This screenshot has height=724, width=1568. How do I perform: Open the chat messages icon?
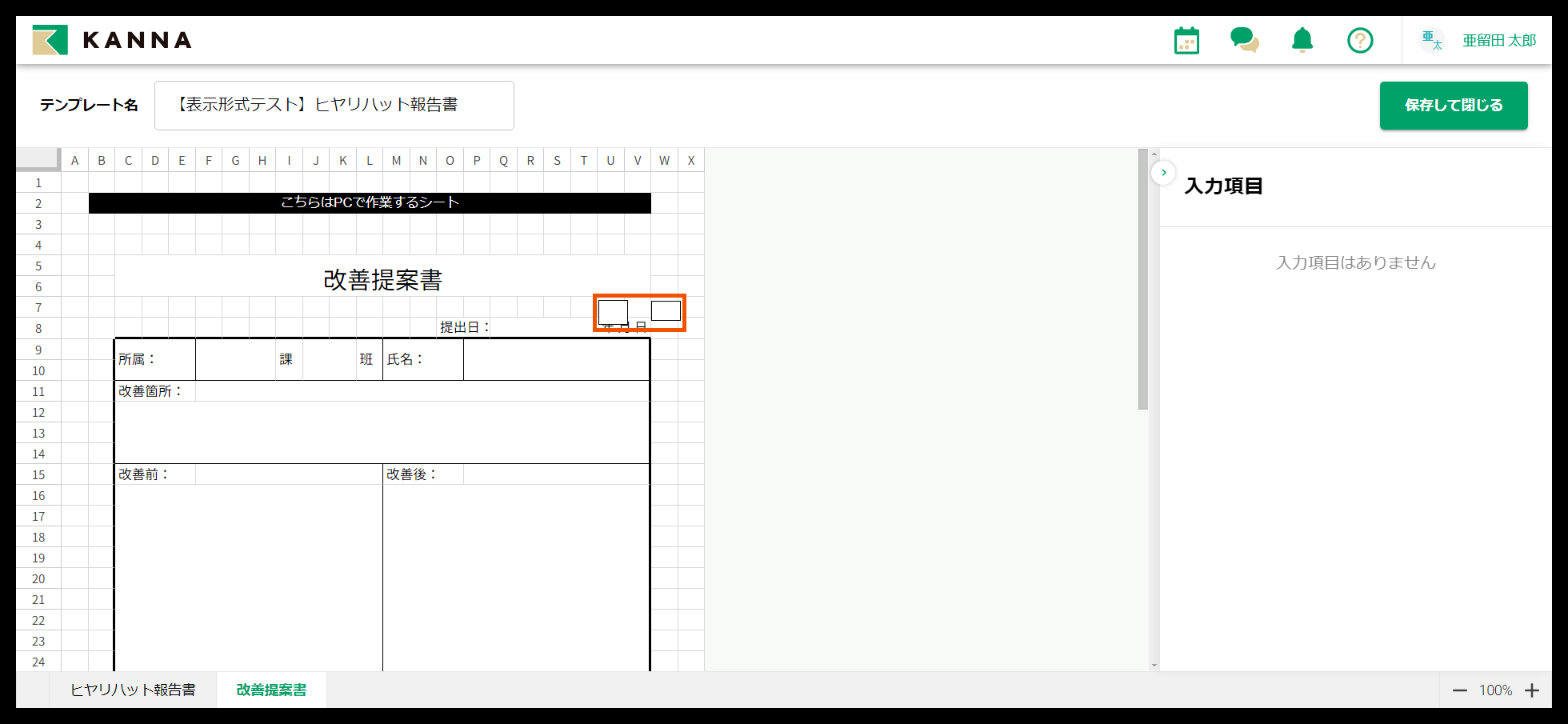click(x=1245, y=39)
